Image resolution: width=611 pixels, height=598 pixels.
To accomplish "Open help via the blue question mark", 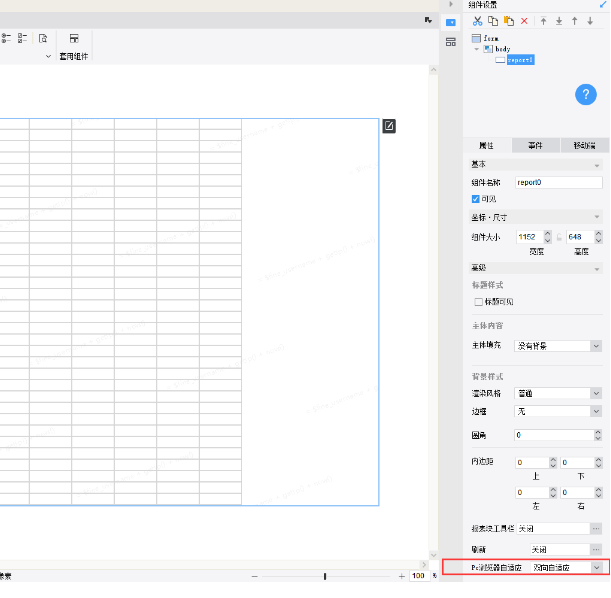I will click(x=586, y=94).
